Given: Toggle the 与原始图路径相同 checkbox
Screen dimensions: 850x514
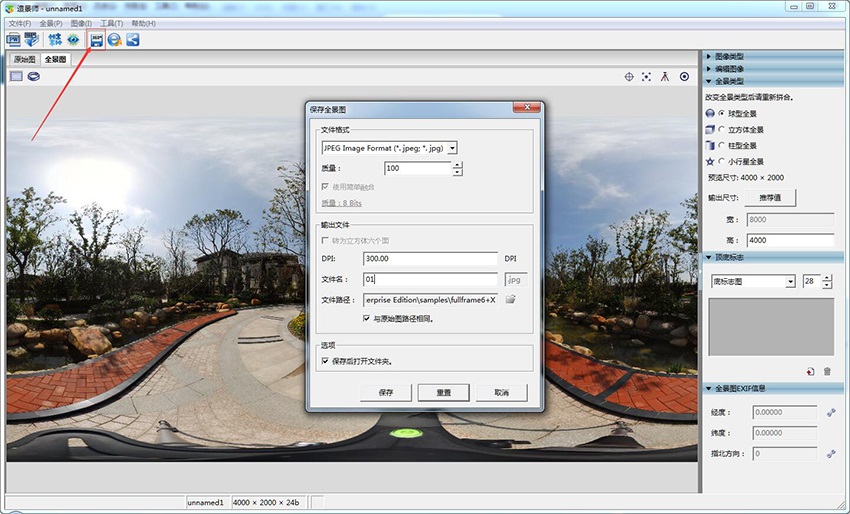Looking at the screenshot, I should [x=367, y=318].
